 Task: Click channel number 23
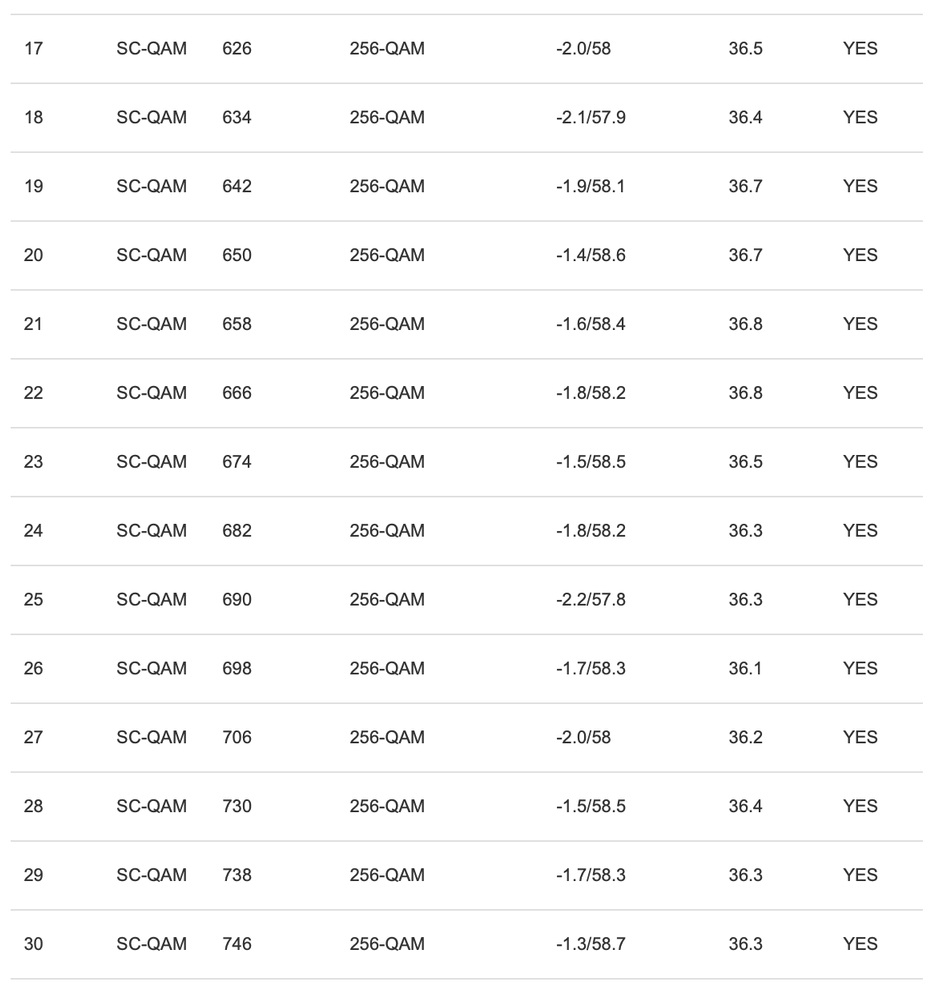tap(33, 462)
